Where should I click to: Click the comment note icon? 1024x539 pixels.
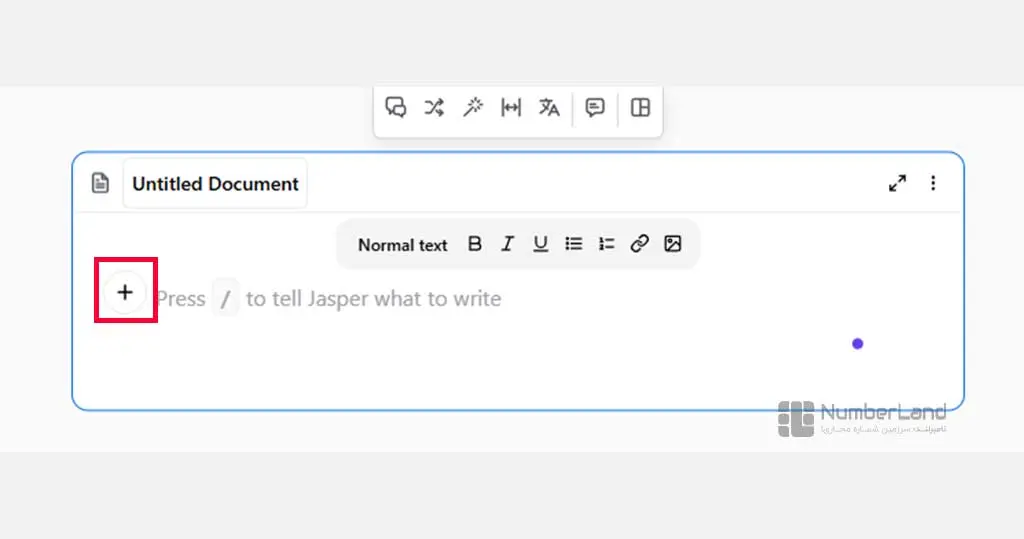click(595, 107)
